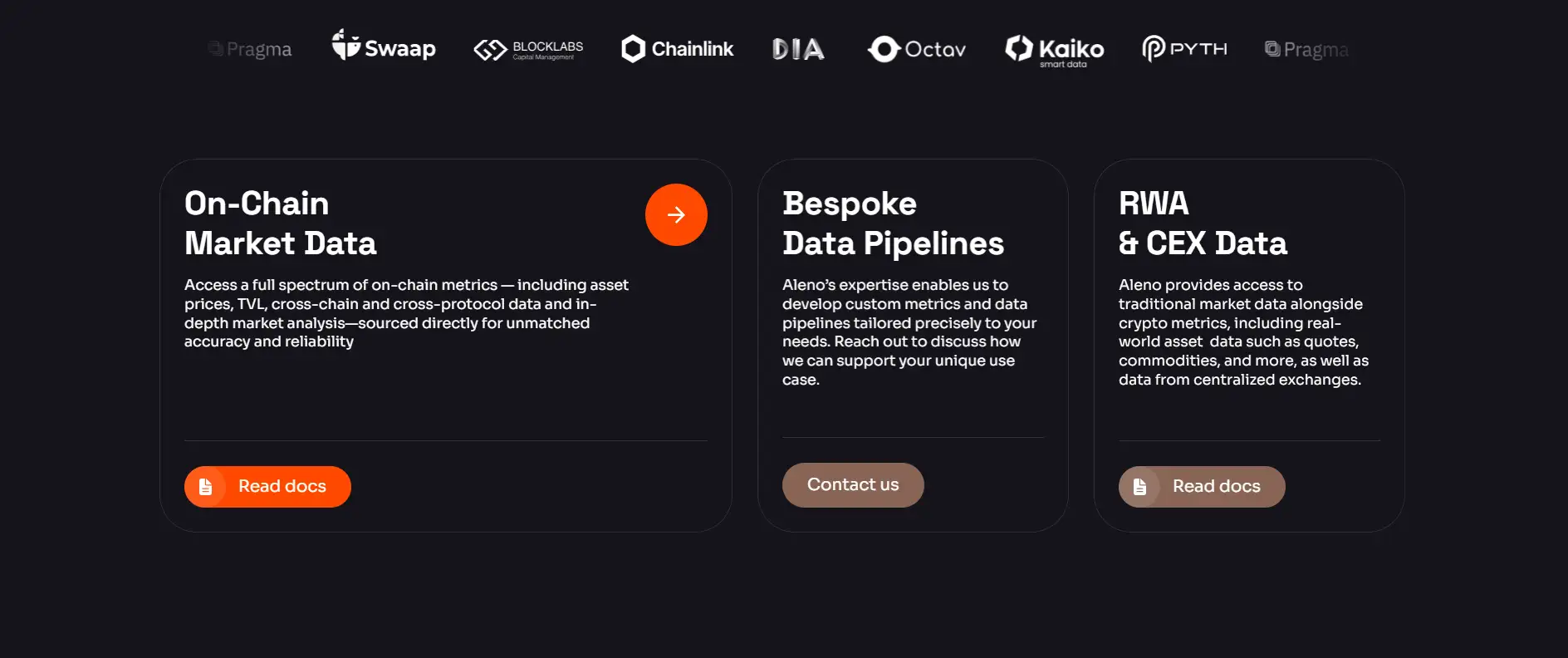Click the orange arrow circle button

[676, 214]
